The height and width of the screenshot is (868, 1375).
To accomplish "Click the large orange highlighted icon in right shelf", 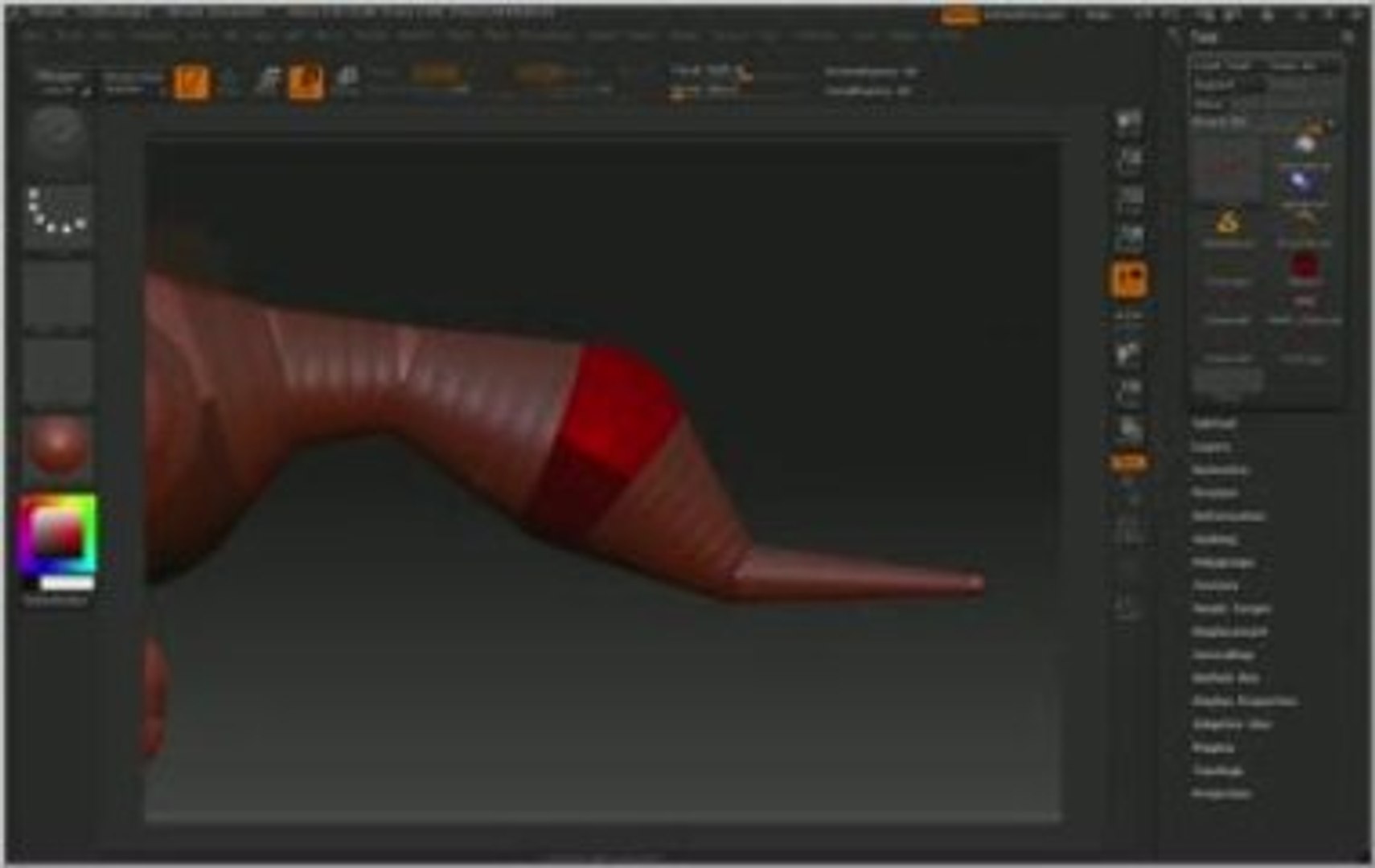I will tap(1129, 280).
